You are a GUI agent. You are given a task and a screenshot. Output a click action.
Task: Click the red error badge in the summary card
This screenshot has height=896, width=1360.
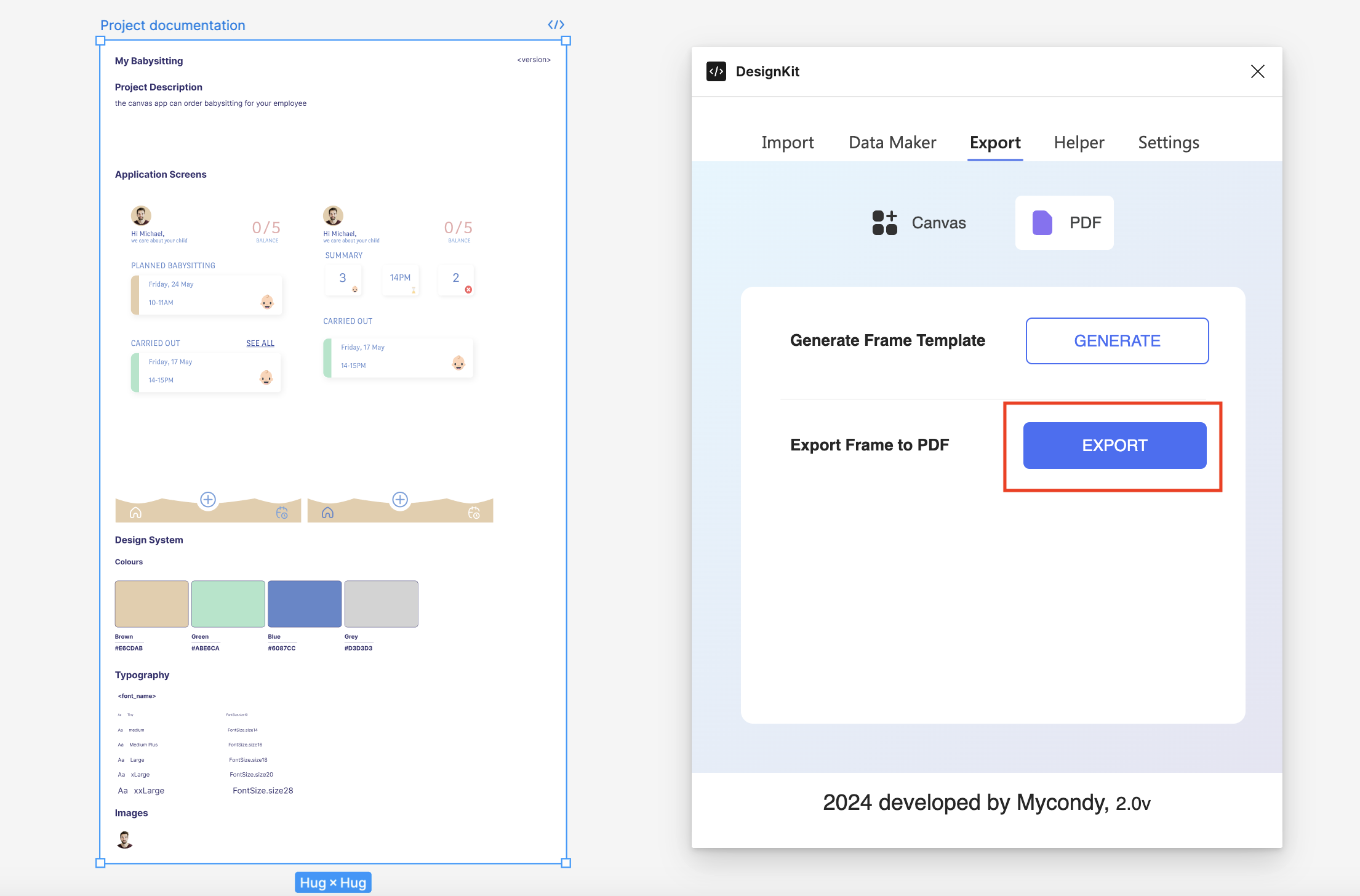click(468, 290)
